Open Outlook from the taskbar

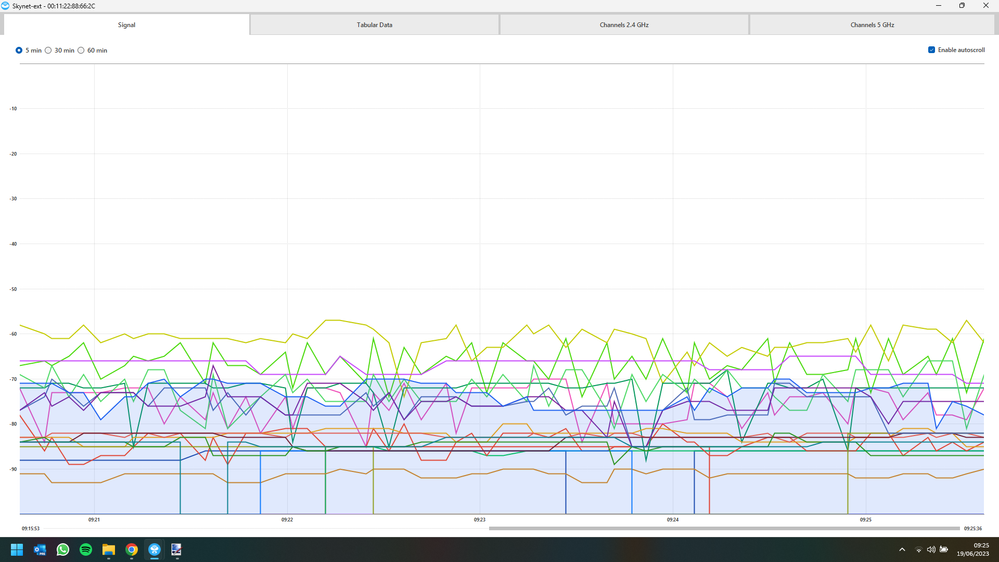tap(40, 550)
